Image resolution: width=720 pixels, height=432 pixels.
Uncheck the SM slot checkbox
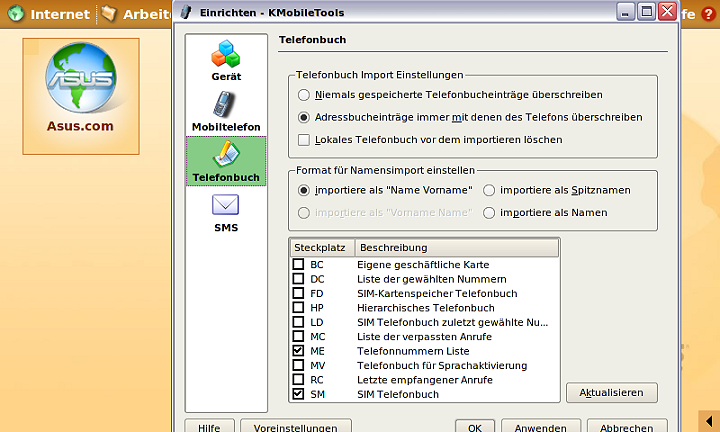(298, 394)
